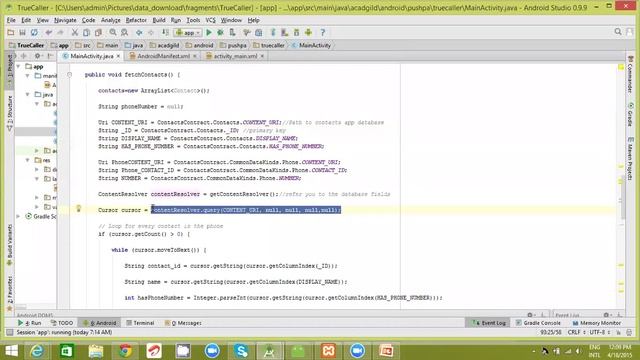Open Chrome from the taskbar
Image resolution: width=640 pixels, height=360 pixels.
coord(125,351)
